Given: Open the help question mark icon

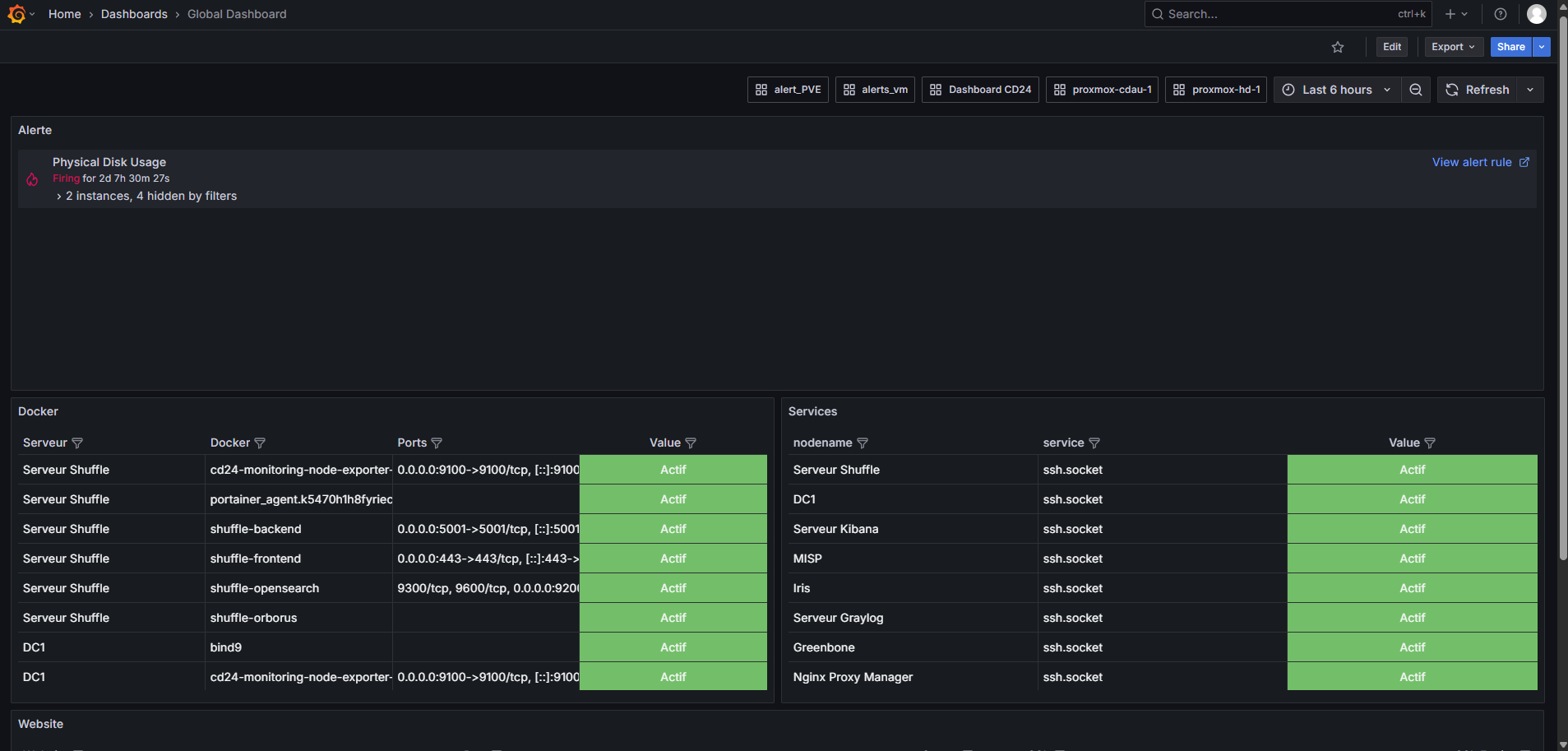Looking at the screenshot, I should [x=1501, y=14].
